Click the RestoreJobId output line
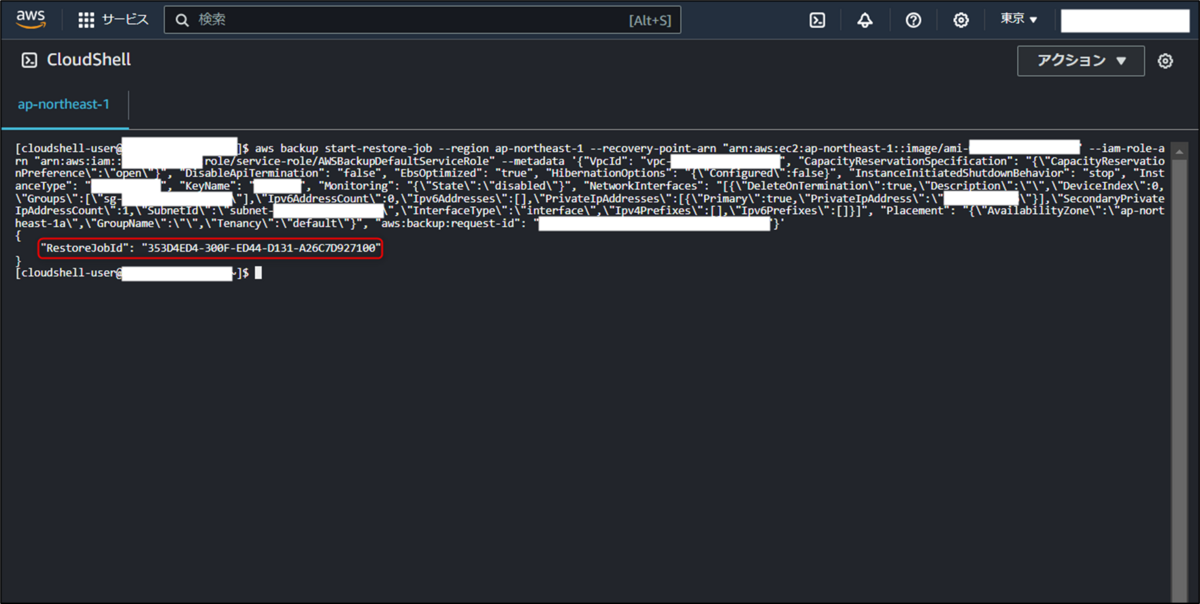 [211, 248]
